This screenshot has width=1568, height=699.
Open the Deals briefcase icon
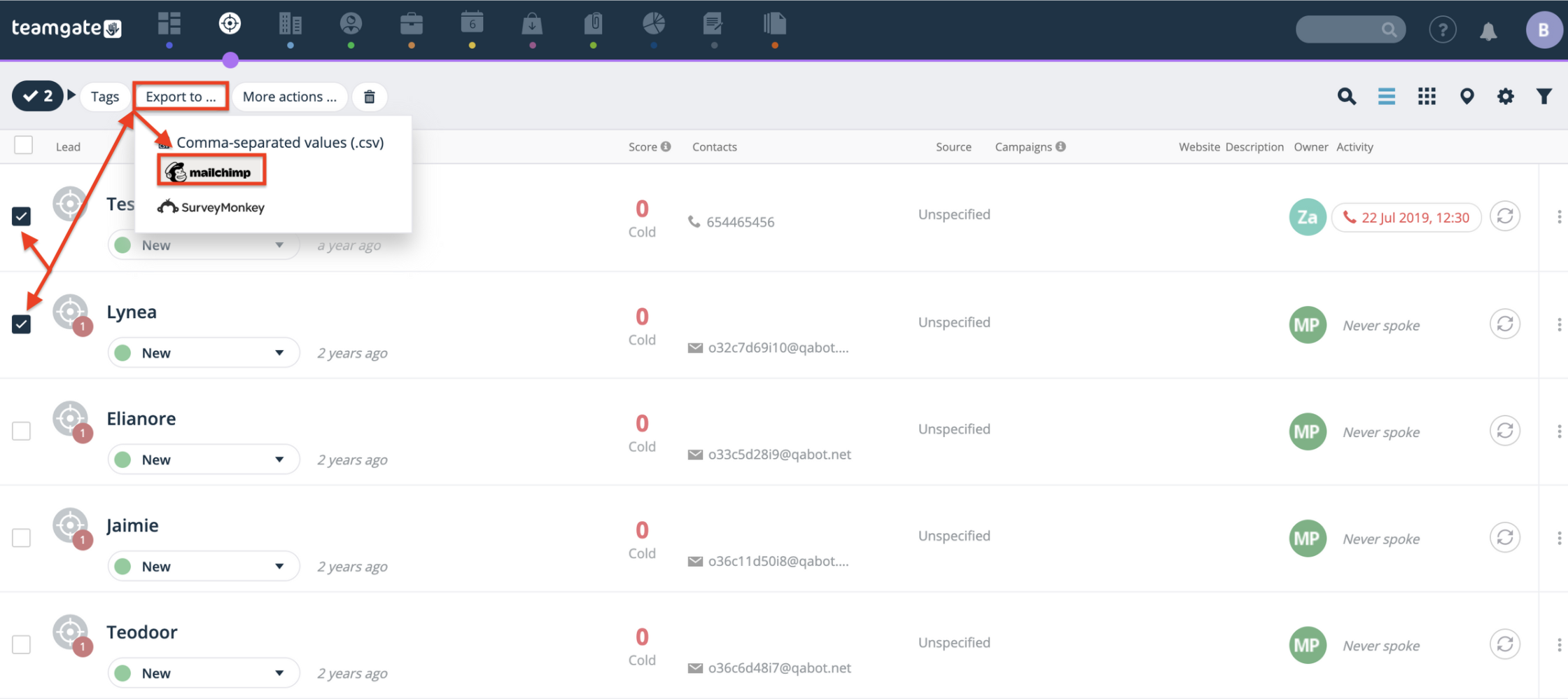[x=412, y=25]
